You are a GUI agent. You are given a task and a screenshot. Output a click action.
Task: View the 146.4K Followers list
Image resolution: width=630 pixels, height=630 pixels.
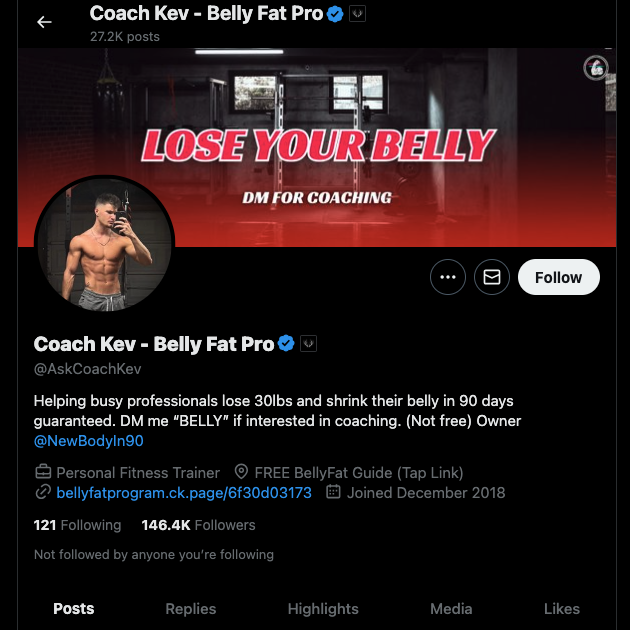click(x=198, y=525)
